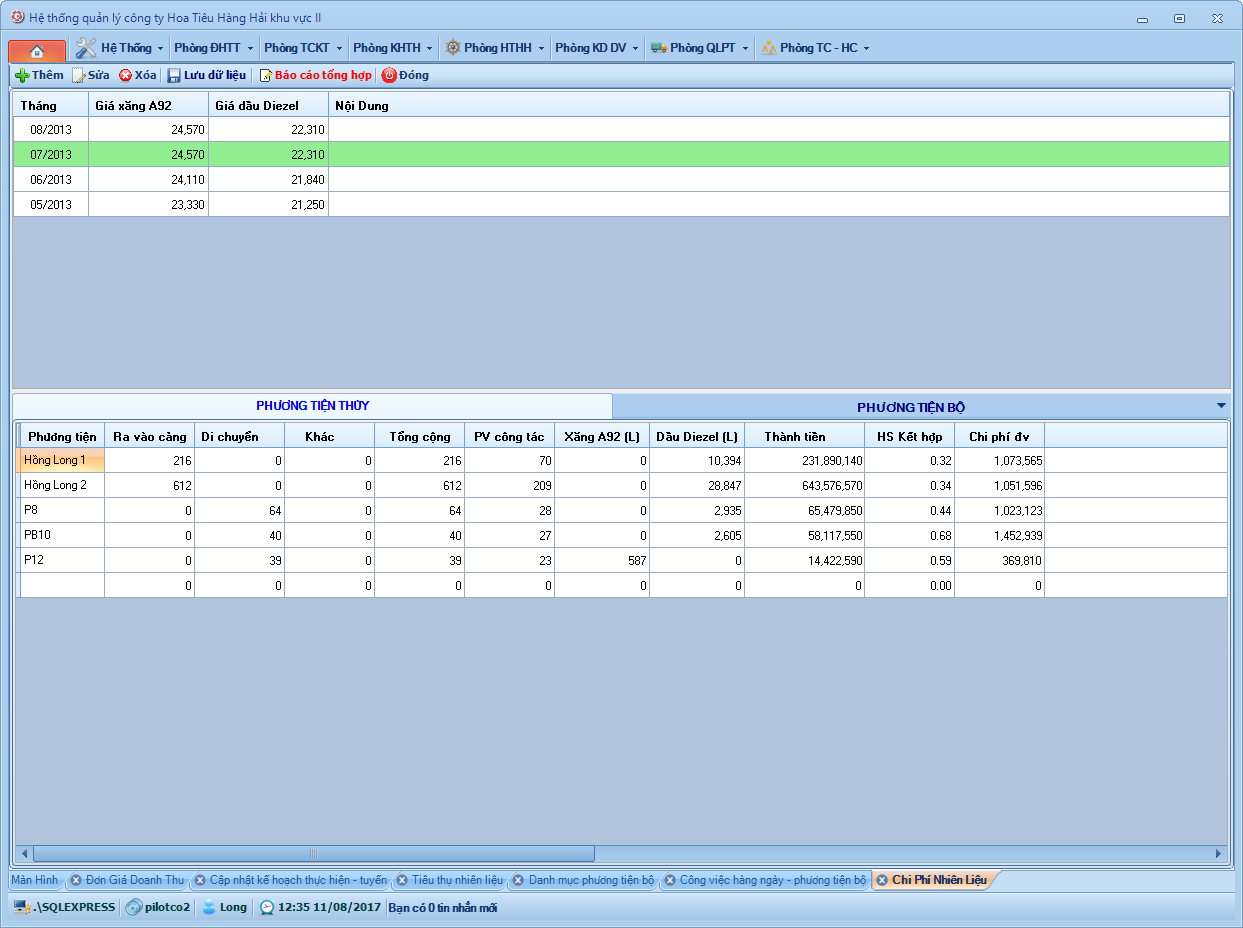Click the horizontal scrollbar right arrow
Image resolution: width=1243 pixels, height=928 pixels.
[x=1218, y=854]
